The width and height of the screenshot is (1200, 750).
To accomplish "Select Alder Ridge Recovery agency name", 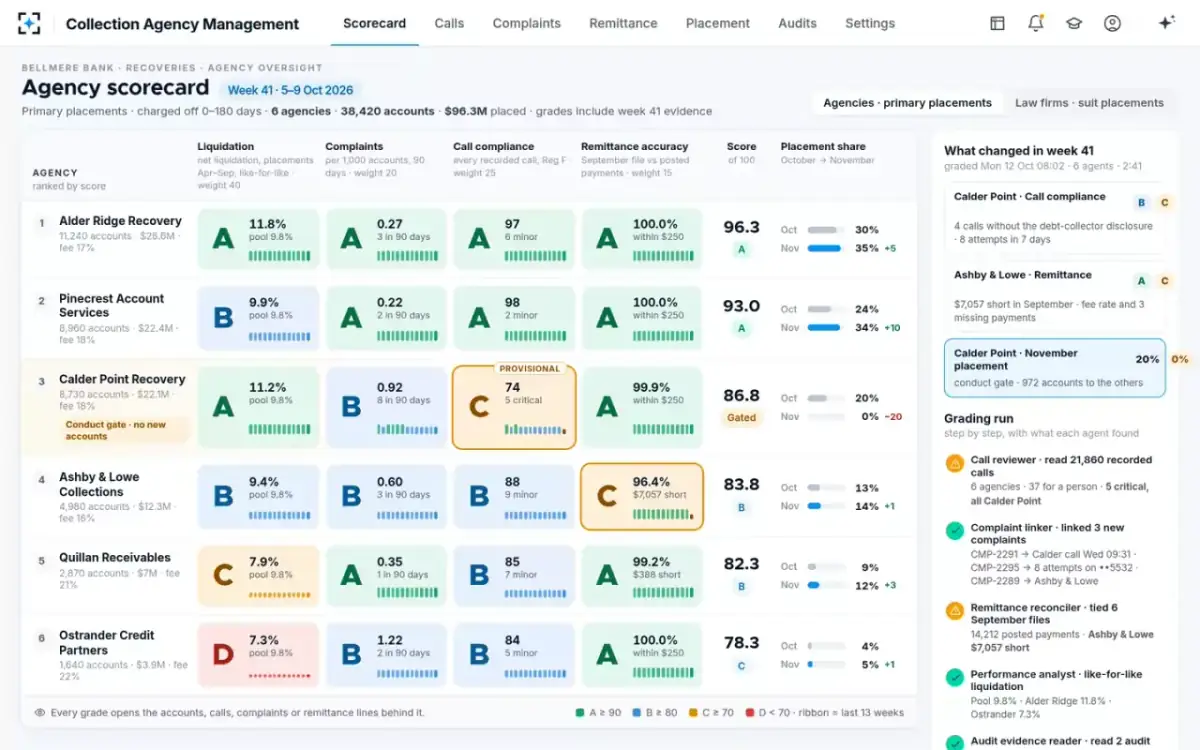I will pos(120,221).
